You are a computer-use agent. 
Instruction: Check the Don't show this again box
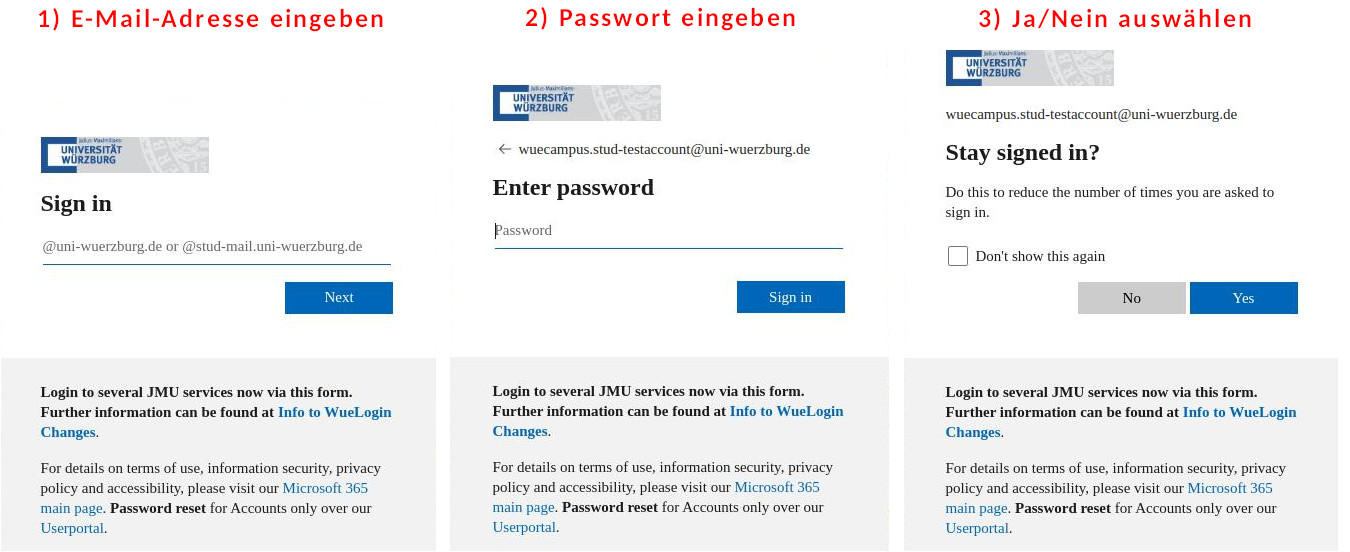pos(958,256)
